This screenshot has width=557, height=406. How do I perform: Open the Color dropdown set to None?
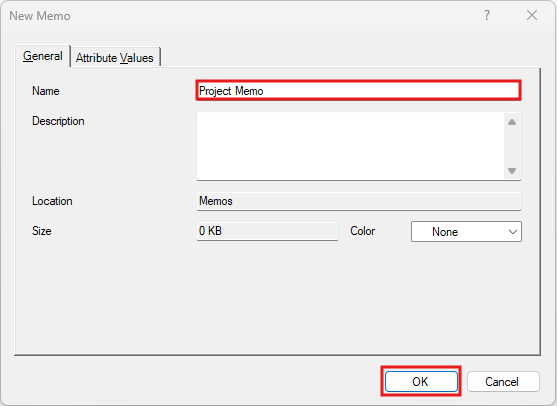pyautogui.click(x=466, y=232)
